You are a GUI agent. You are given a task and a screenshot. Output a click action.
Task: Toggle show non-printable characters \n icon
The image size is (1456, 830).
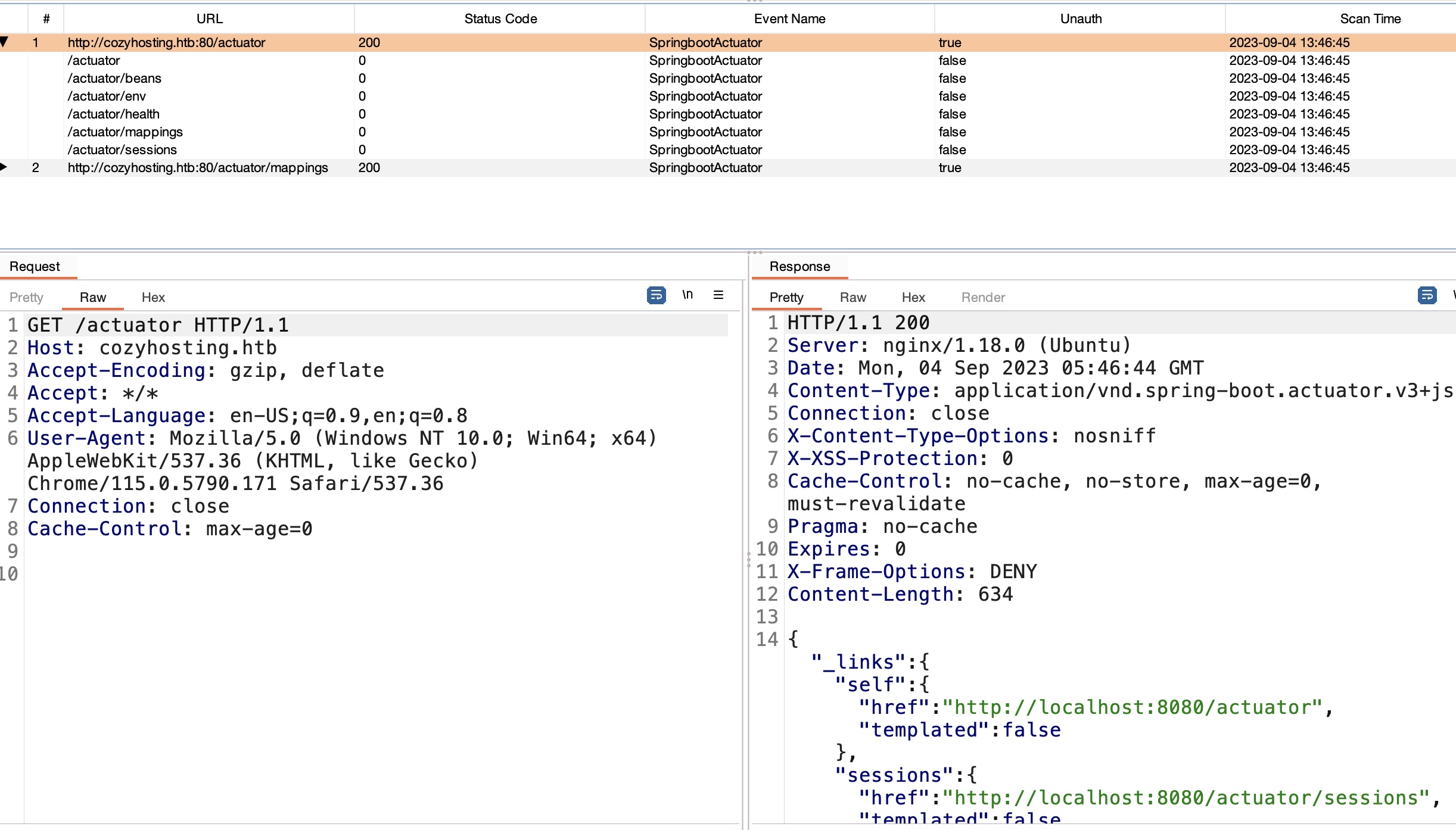[x=687, y=295]
